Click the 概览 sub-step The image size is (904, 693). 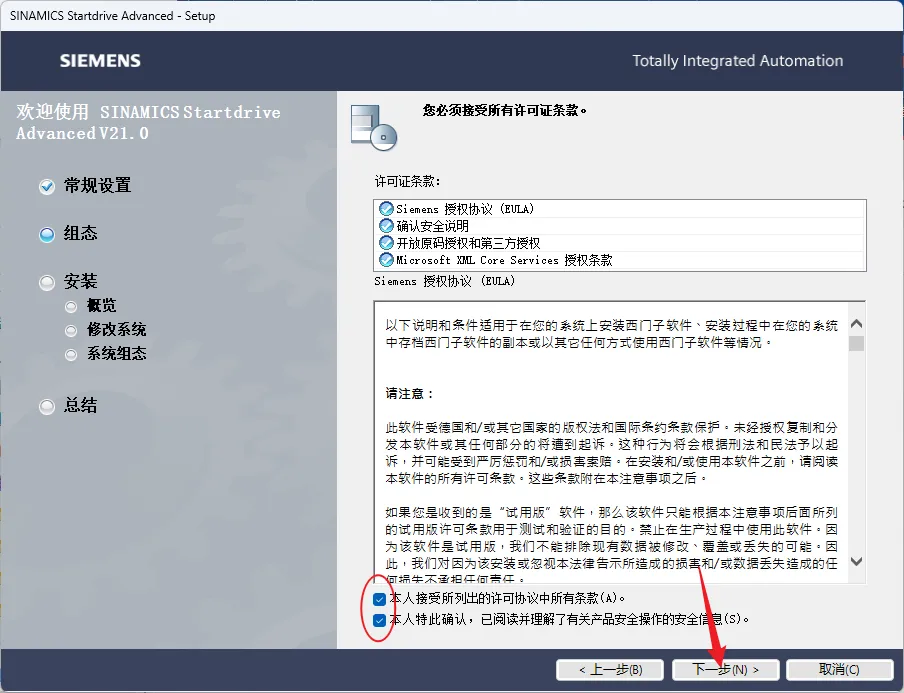point(101,306)
